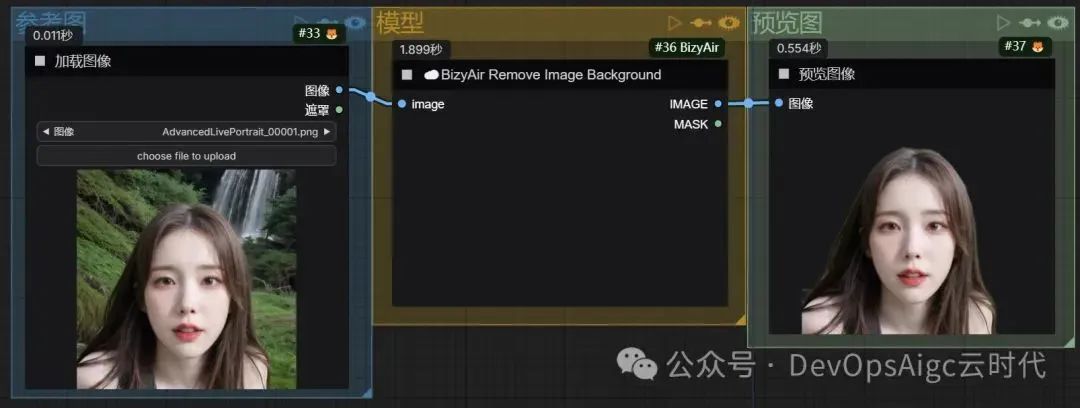Click the play icon on the 预览图 group
1080x408 pixels.
click(x=1004, y=23)
